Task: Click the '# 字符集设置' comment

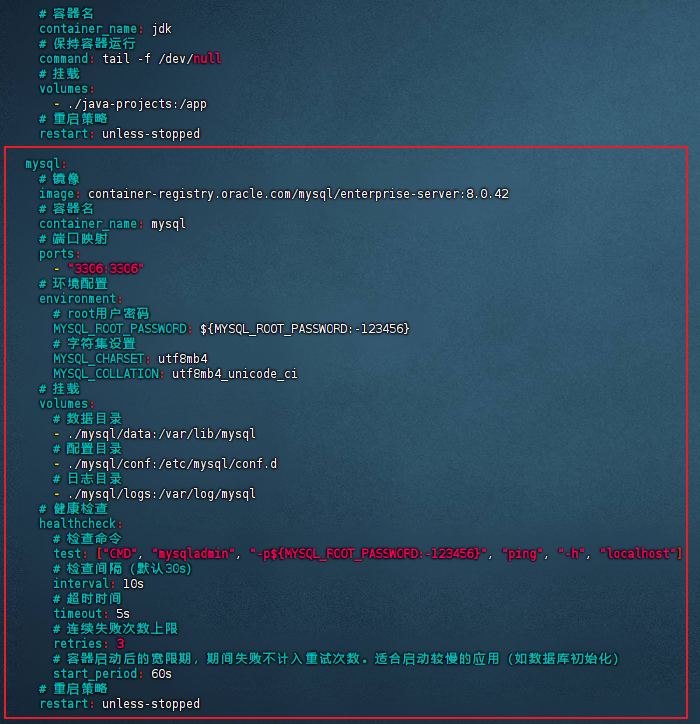Action: [94, 344]
